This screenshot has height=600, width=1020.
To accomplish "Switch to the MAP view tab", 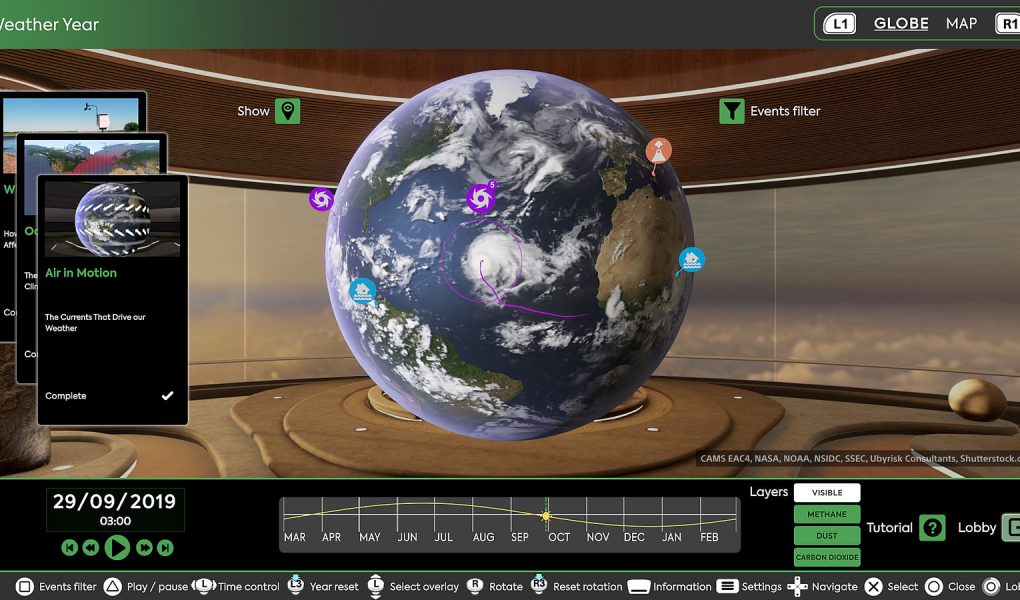I will point(961,24).
